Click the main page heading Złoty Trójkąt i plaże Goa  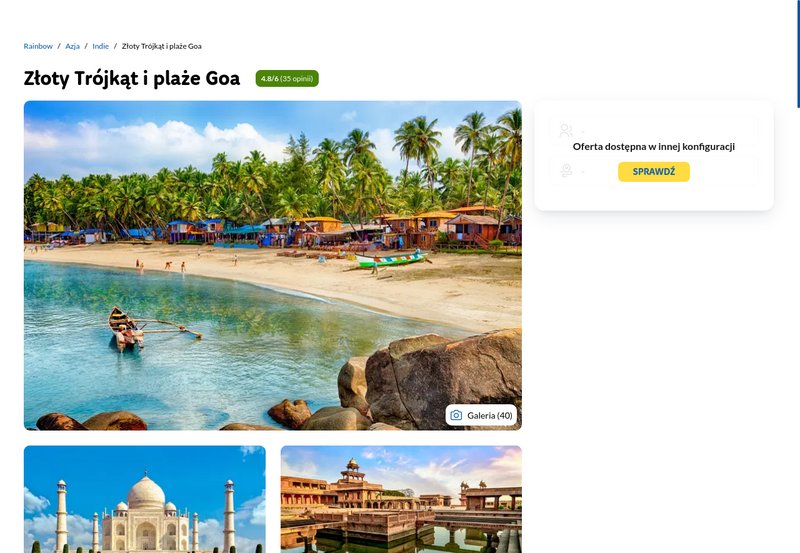pos(132,78)
